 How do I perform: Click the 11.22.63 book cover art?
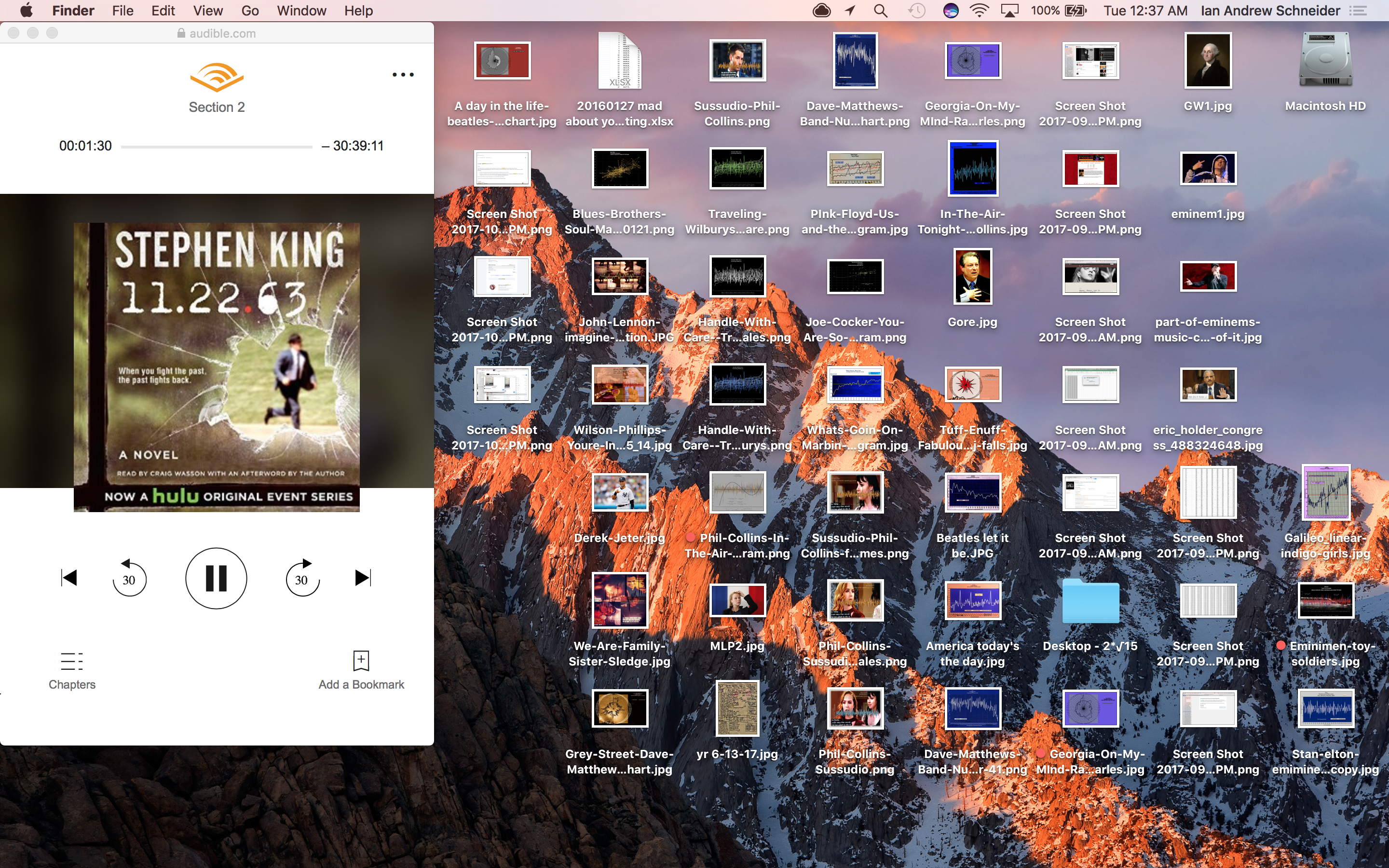[217, 366]
